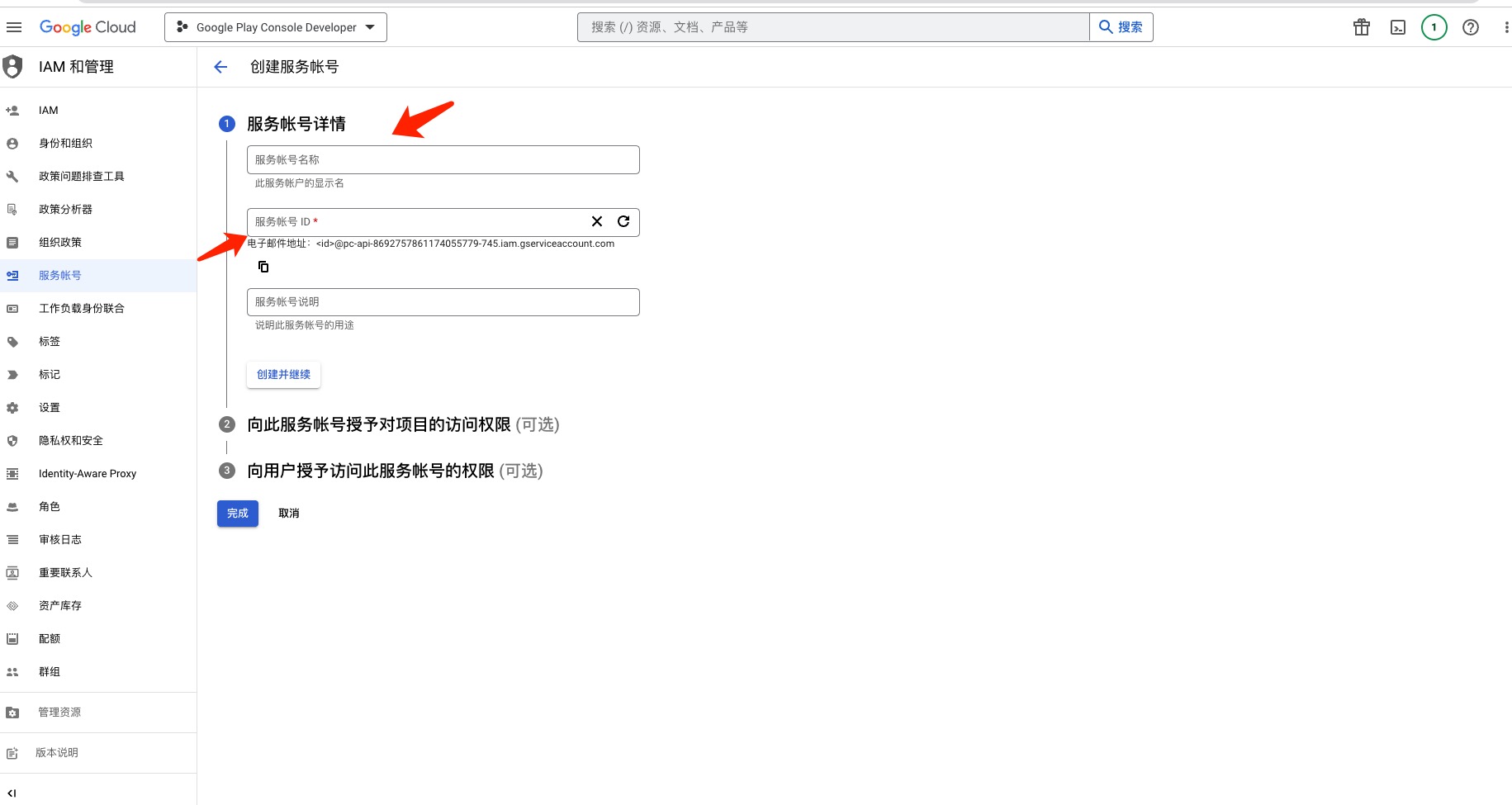Image resolution: width=1512 pixels, height=805 pixels.
Task: Open 政策分析器 in the sidebar
Action: tap(98, 209)
